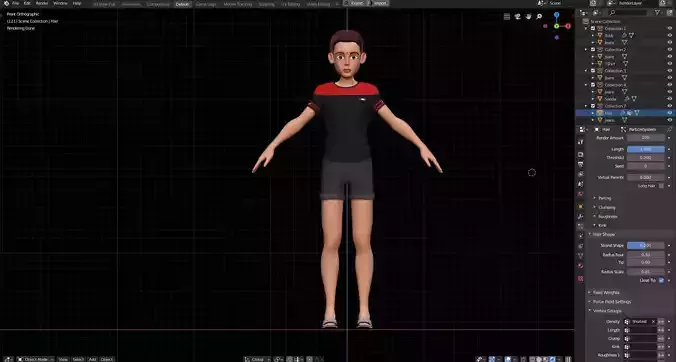The height and width of the screenshot is (362, 676).
Task: Select the Sandal object in the outliner
Action: pos(611,99)
